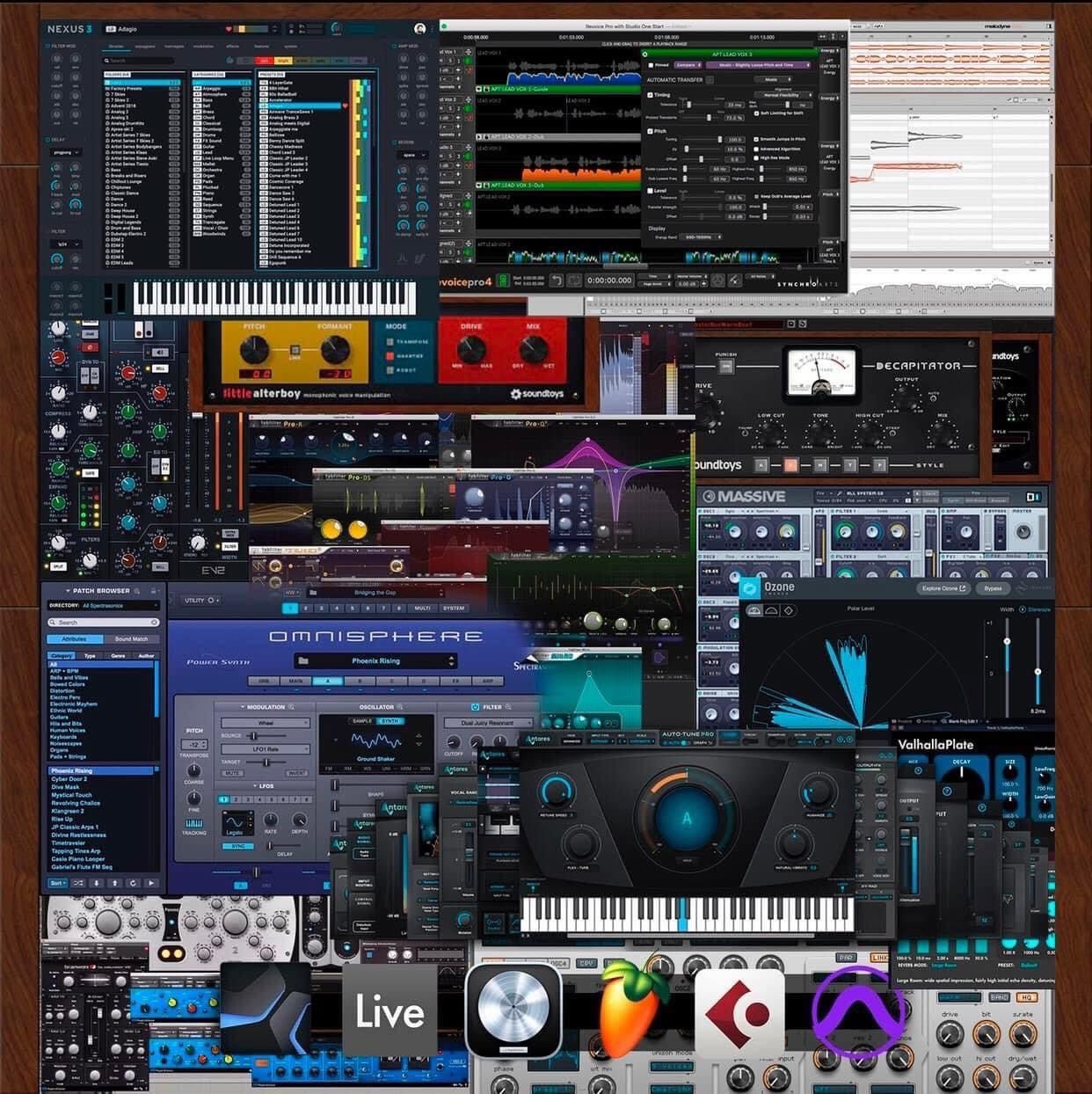Open Wheel modulation source dropdown
This screenshot has width=1092, height=1094.
[266, 723]
